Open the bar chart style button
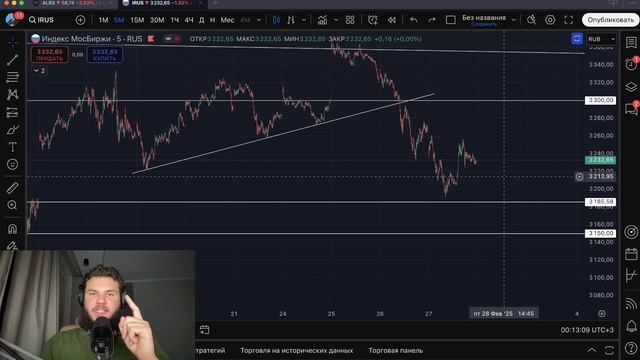Viewport: 640px width, 360px height. [291, 20]
